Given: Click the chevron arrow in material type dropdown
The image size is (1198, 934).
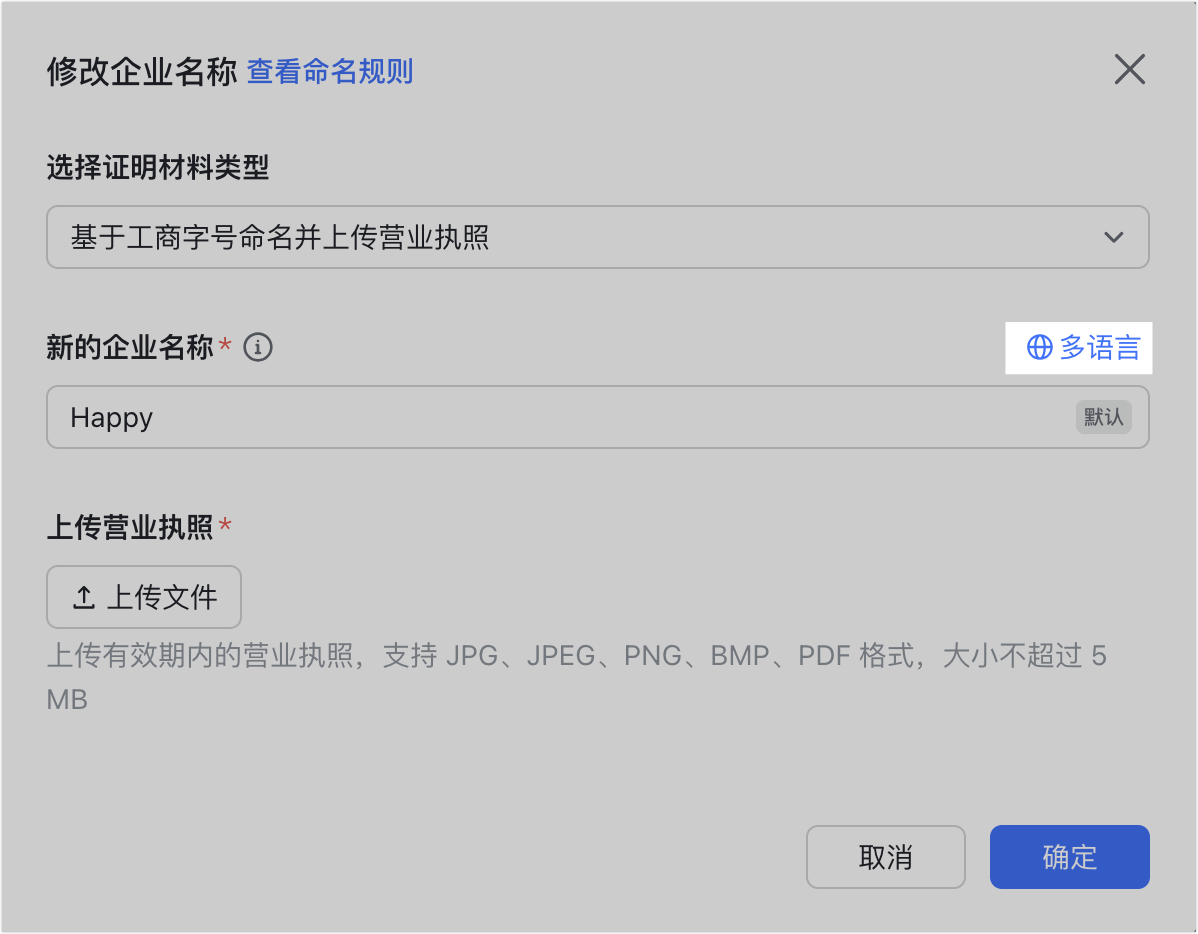Looking at the screenshot, I should click(1113, 237).
